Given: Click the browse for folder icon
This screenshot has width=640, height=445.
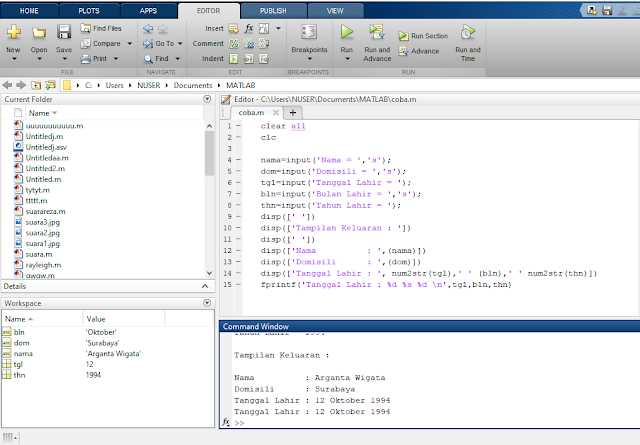Looking at the screenshot, I should tap(50, 85).
